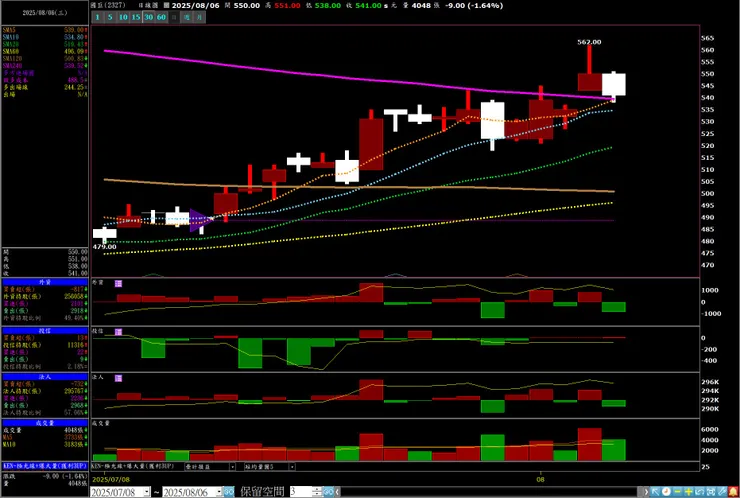The width and height of the screenshot is (740, 498).
Task: Switch to 15-minute chart interval
Action: (x=135, y=17)
